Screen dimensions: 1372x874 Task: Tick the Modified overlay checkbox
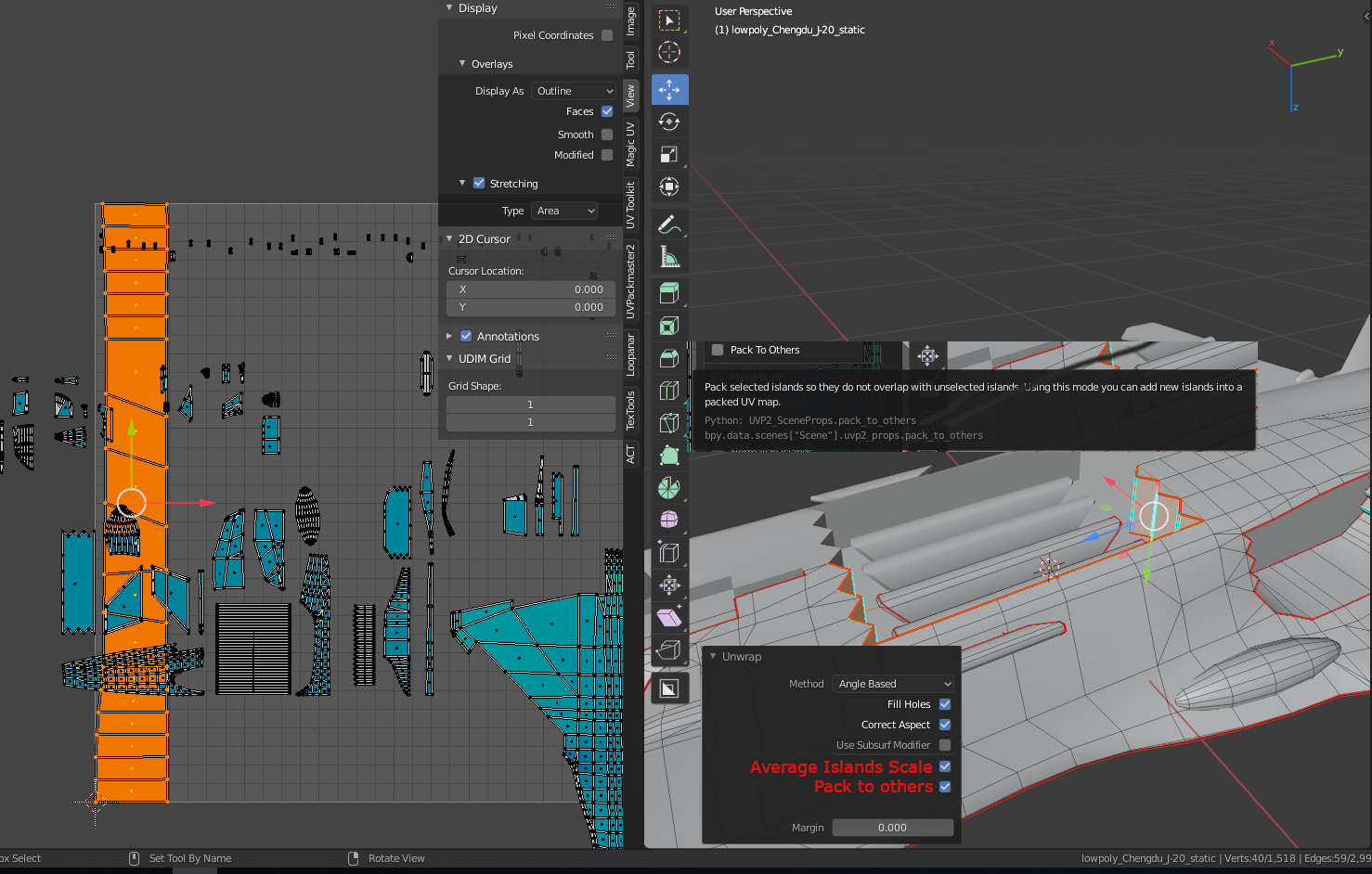[607, 155]
